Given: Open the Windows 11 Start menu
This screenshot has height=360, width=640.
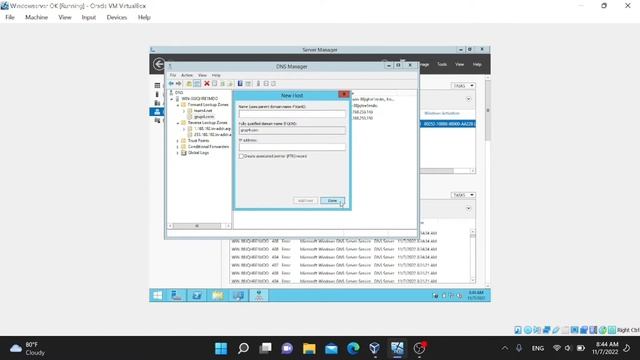Looking at the screenshot, I should 221,348.
